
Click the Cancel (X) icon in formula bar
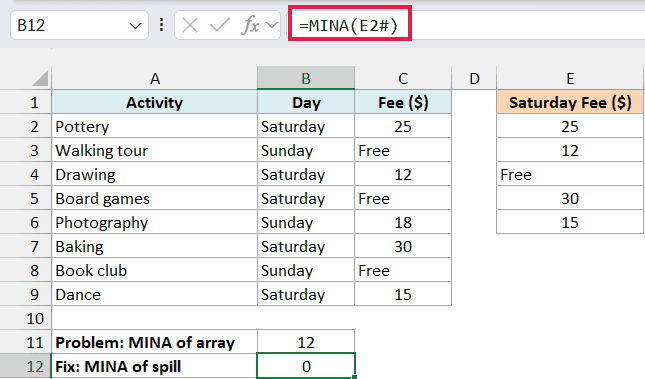190,26
